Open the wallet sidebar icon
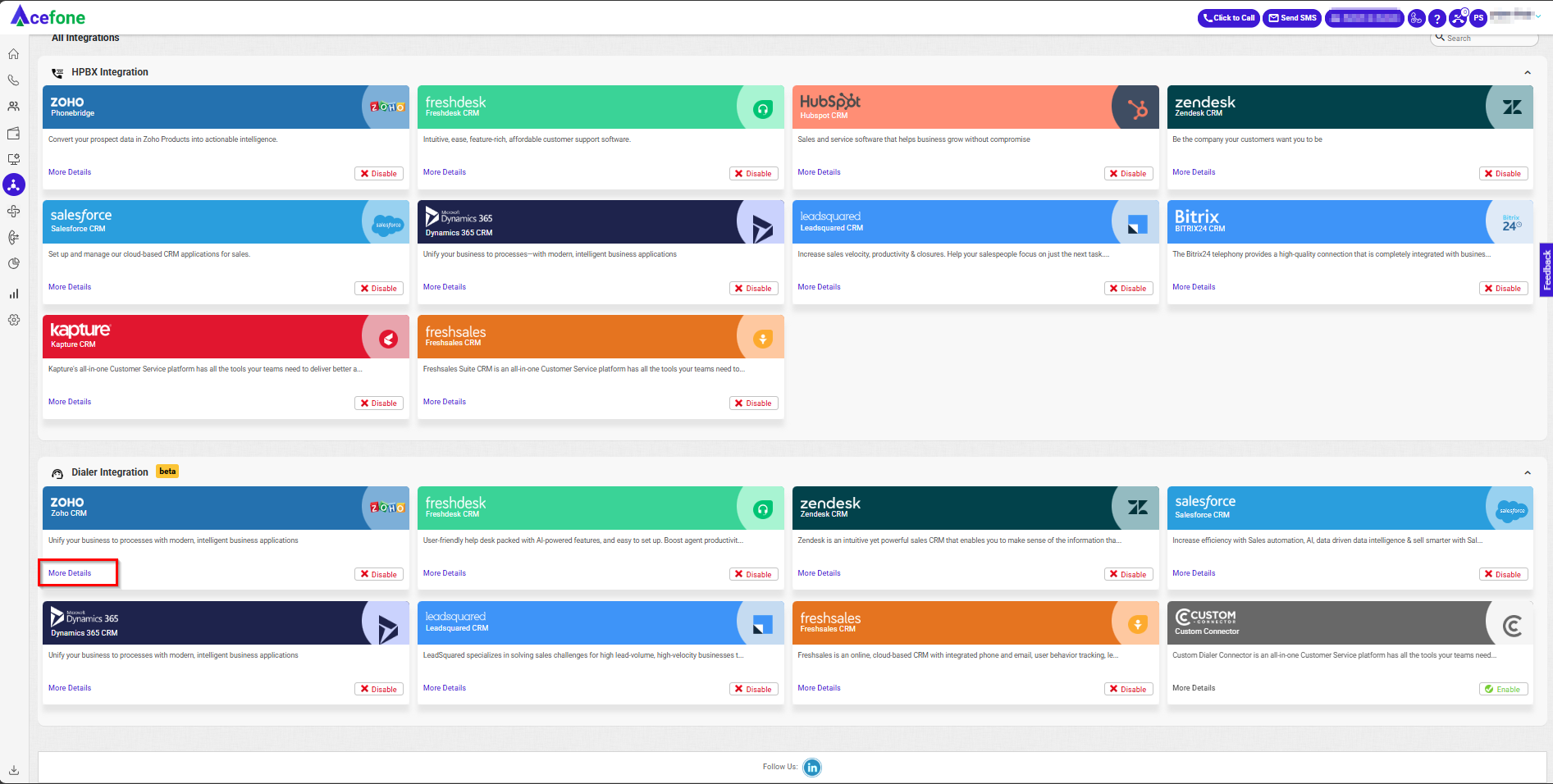The image size is (1553, 784). 14,133
